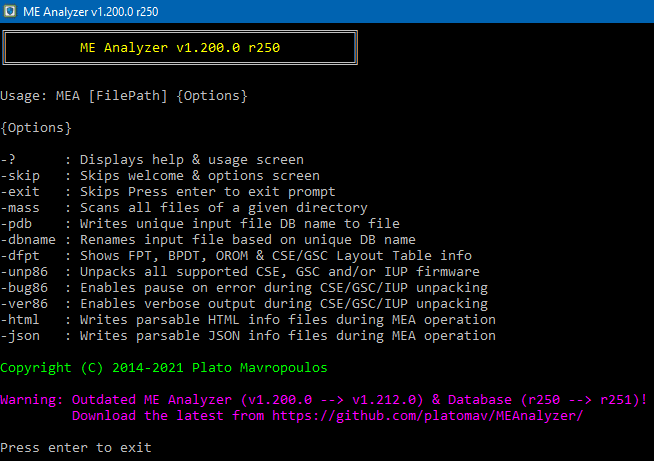Click the -dbname rename option line
Screen dimensions: 654x461
tap(208, 240)
